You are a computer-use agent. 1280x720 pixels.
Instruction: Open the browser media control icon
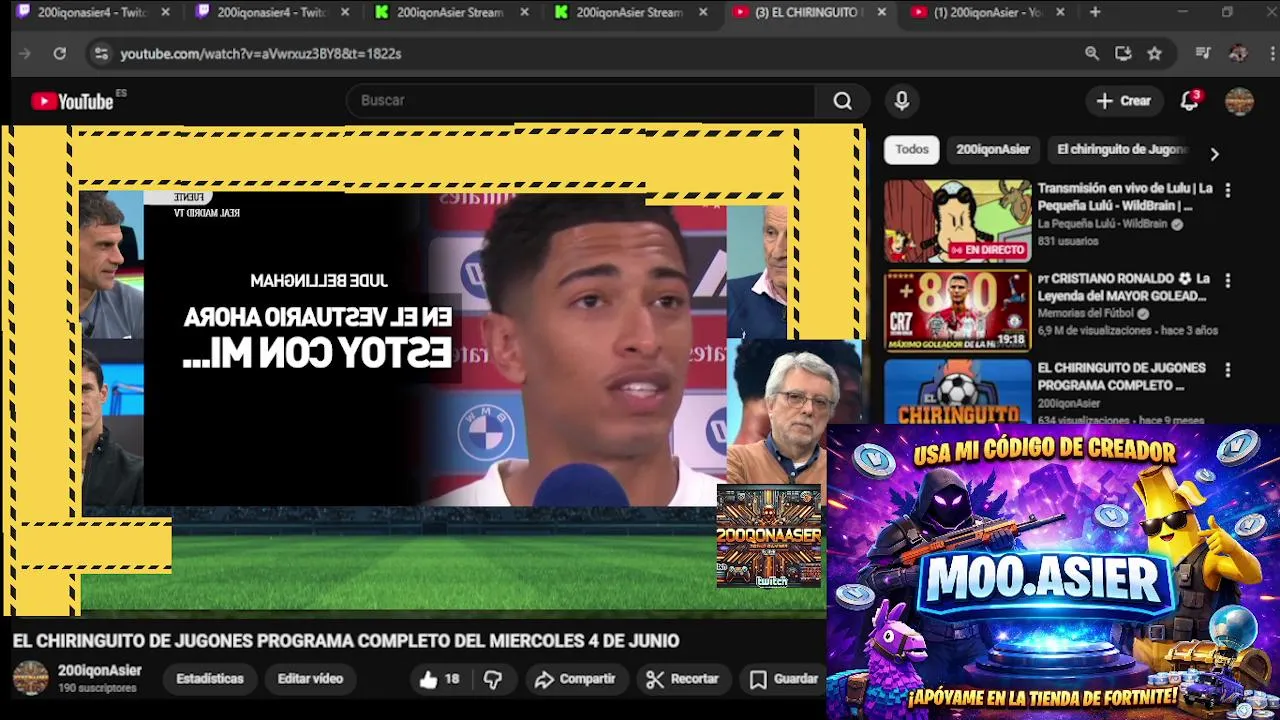point(1203,53)
